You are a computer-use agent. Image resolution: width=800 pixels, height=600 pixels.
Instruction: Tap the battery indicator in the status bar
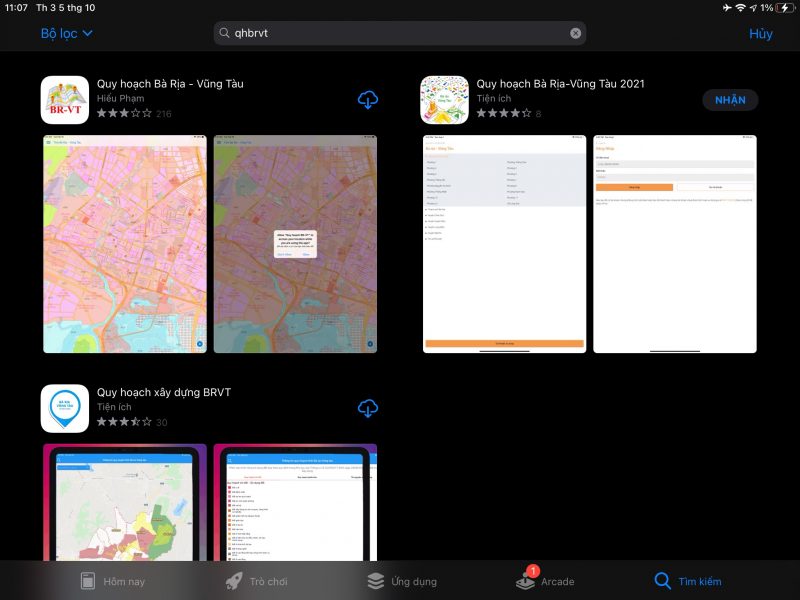pos(784,8)
